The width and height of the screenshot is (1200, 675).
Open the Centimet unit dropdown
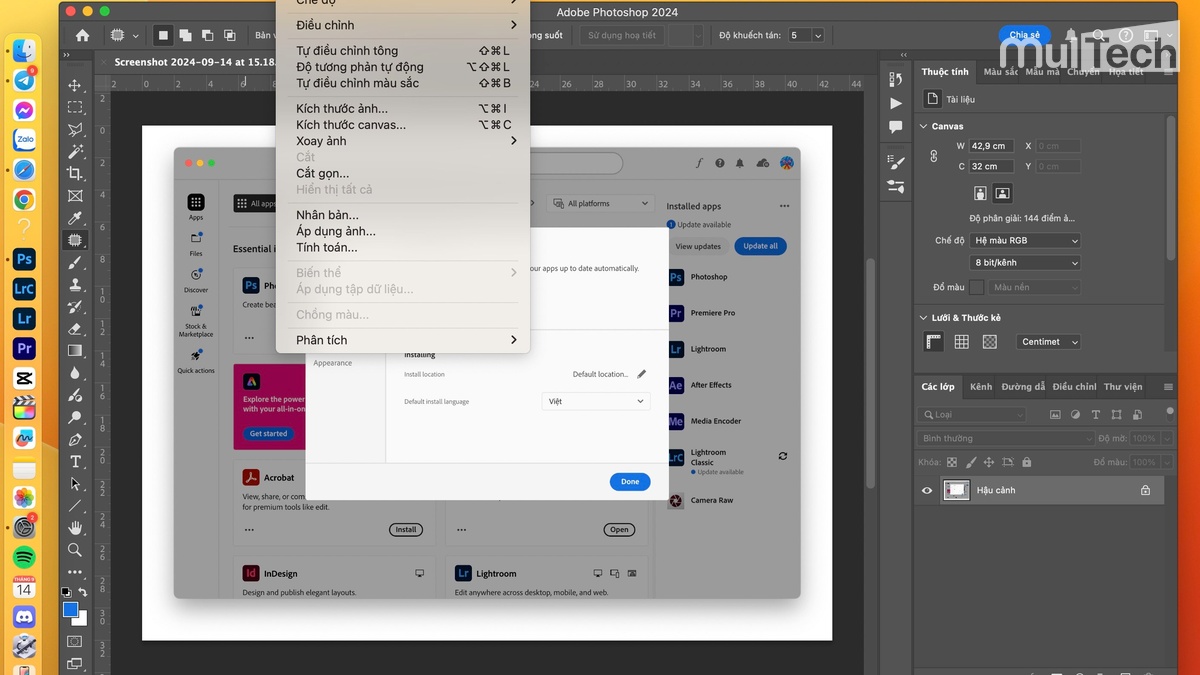tap(1047, 341)
